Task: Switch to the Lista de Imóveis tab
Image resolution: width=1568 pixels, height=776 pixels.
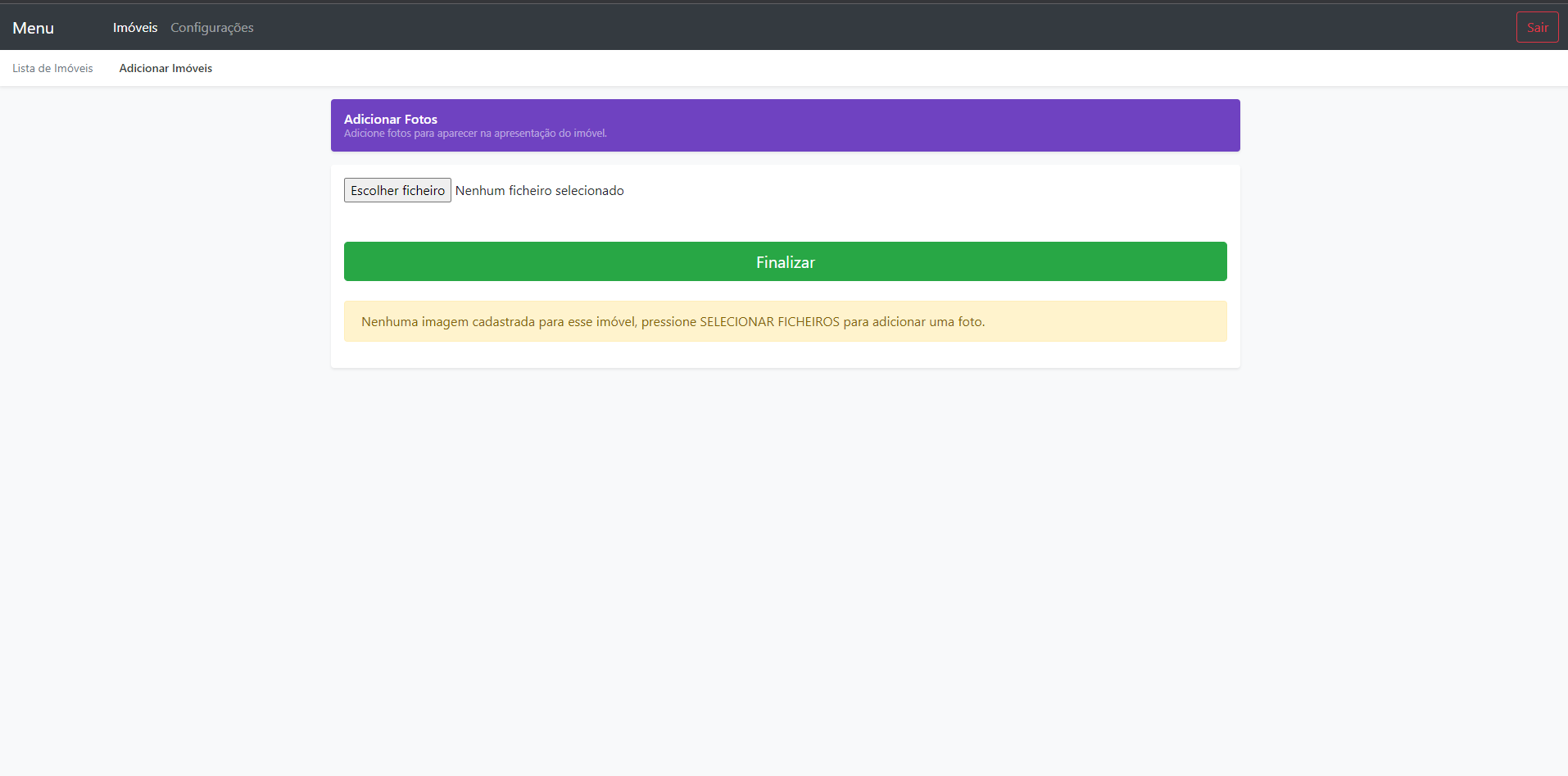Action: pos(52,68)
